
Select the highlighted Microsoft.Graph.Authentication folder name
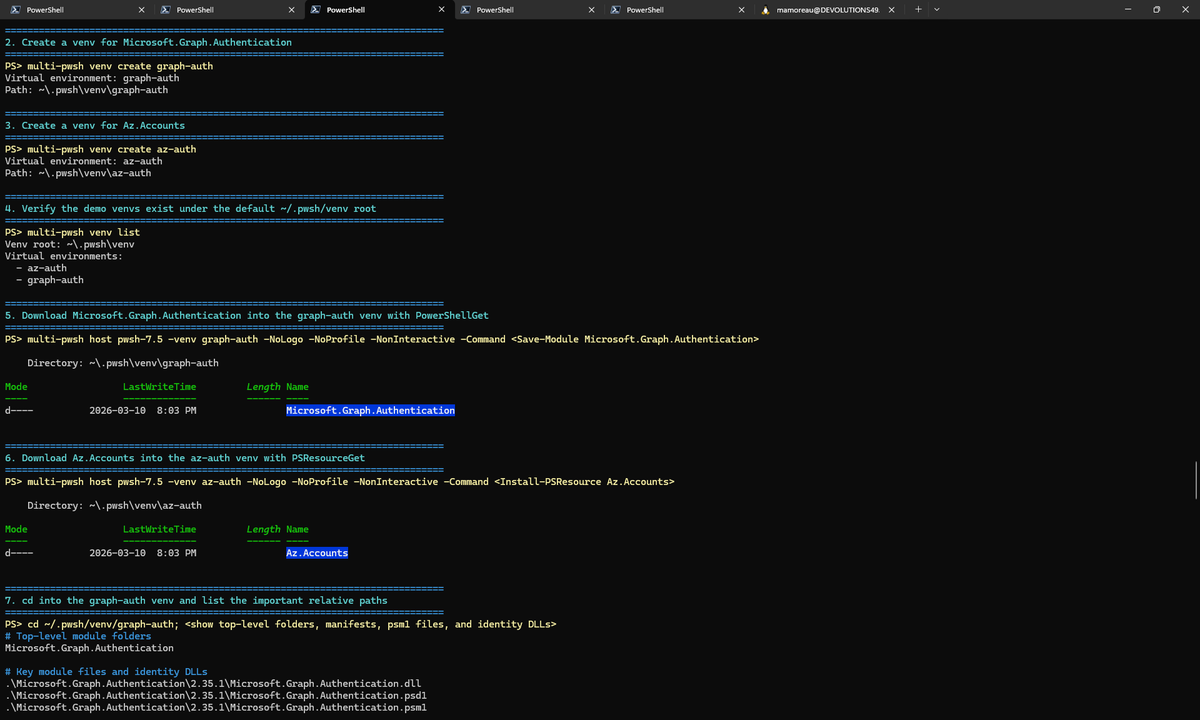point(370,410)
